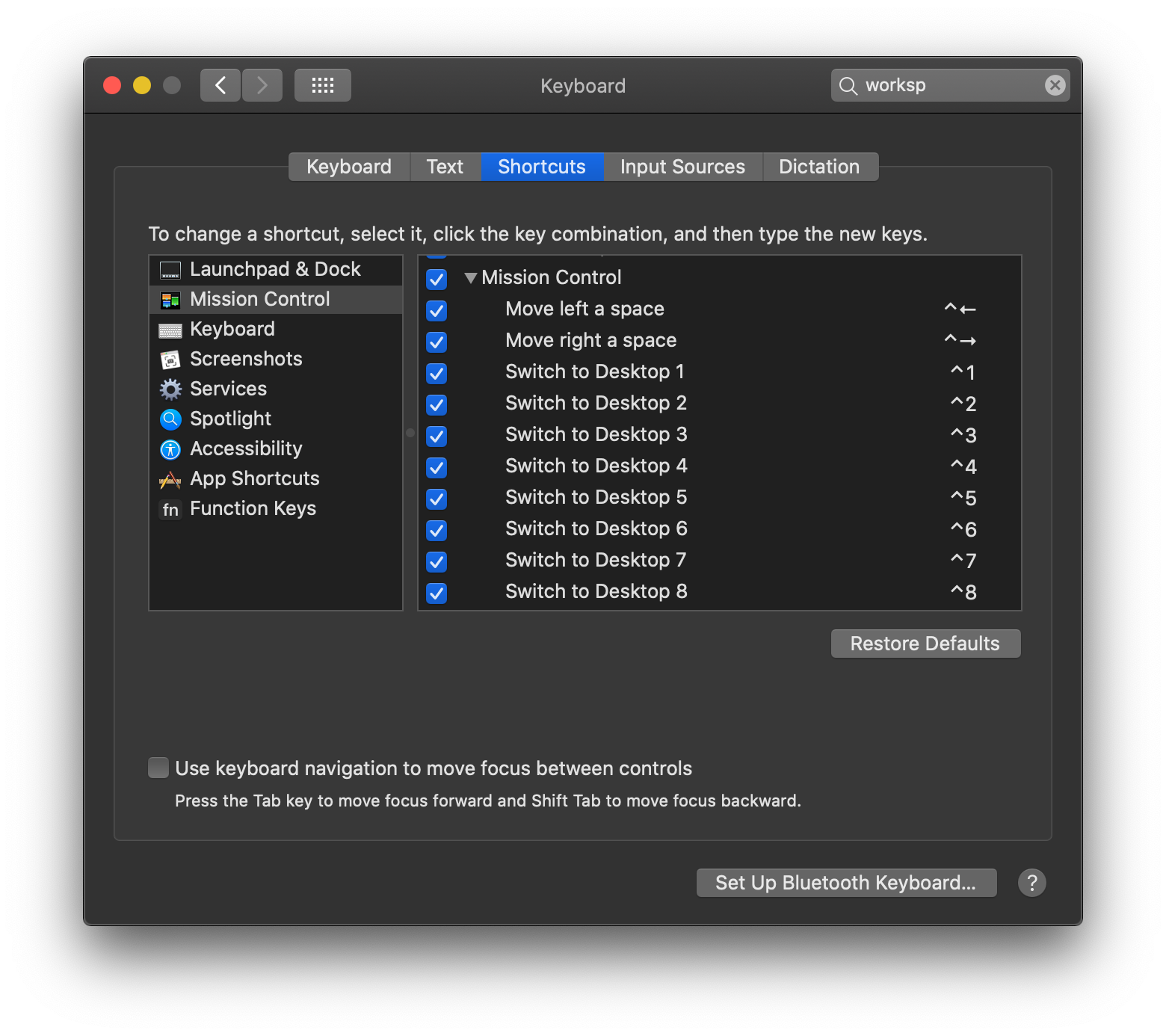Click the Launchpad & Dock icon

170,270
